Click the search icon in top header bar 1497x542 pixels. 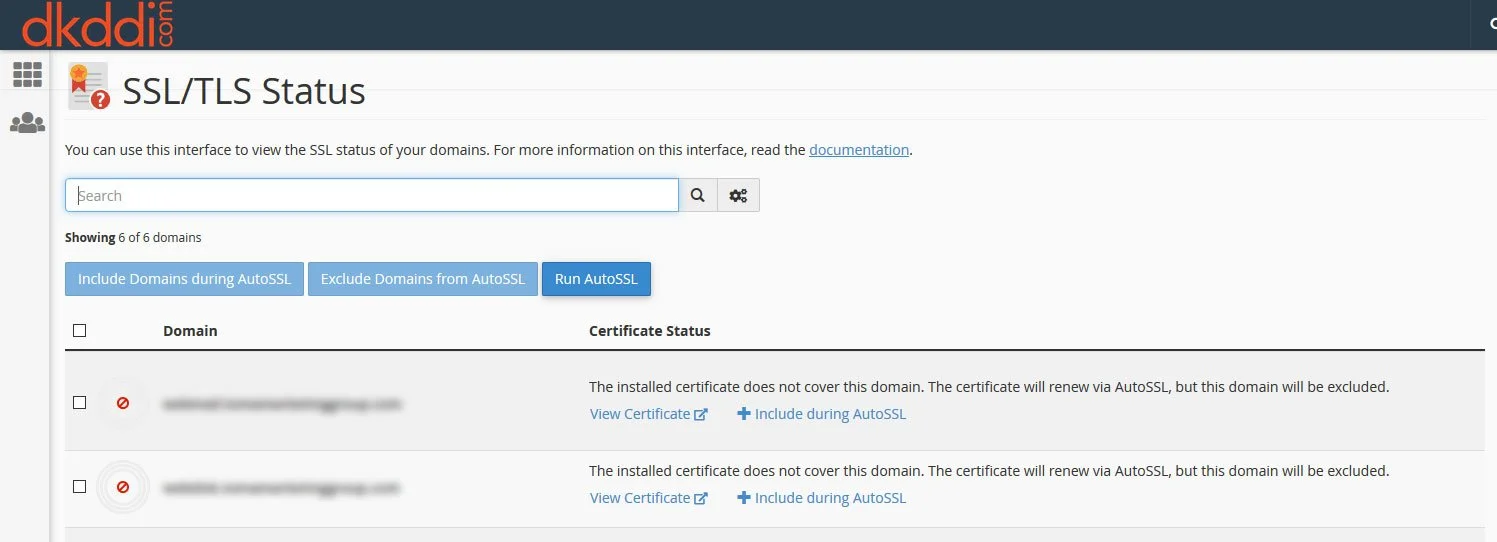pyautogui.click(x=1491, y=25)
